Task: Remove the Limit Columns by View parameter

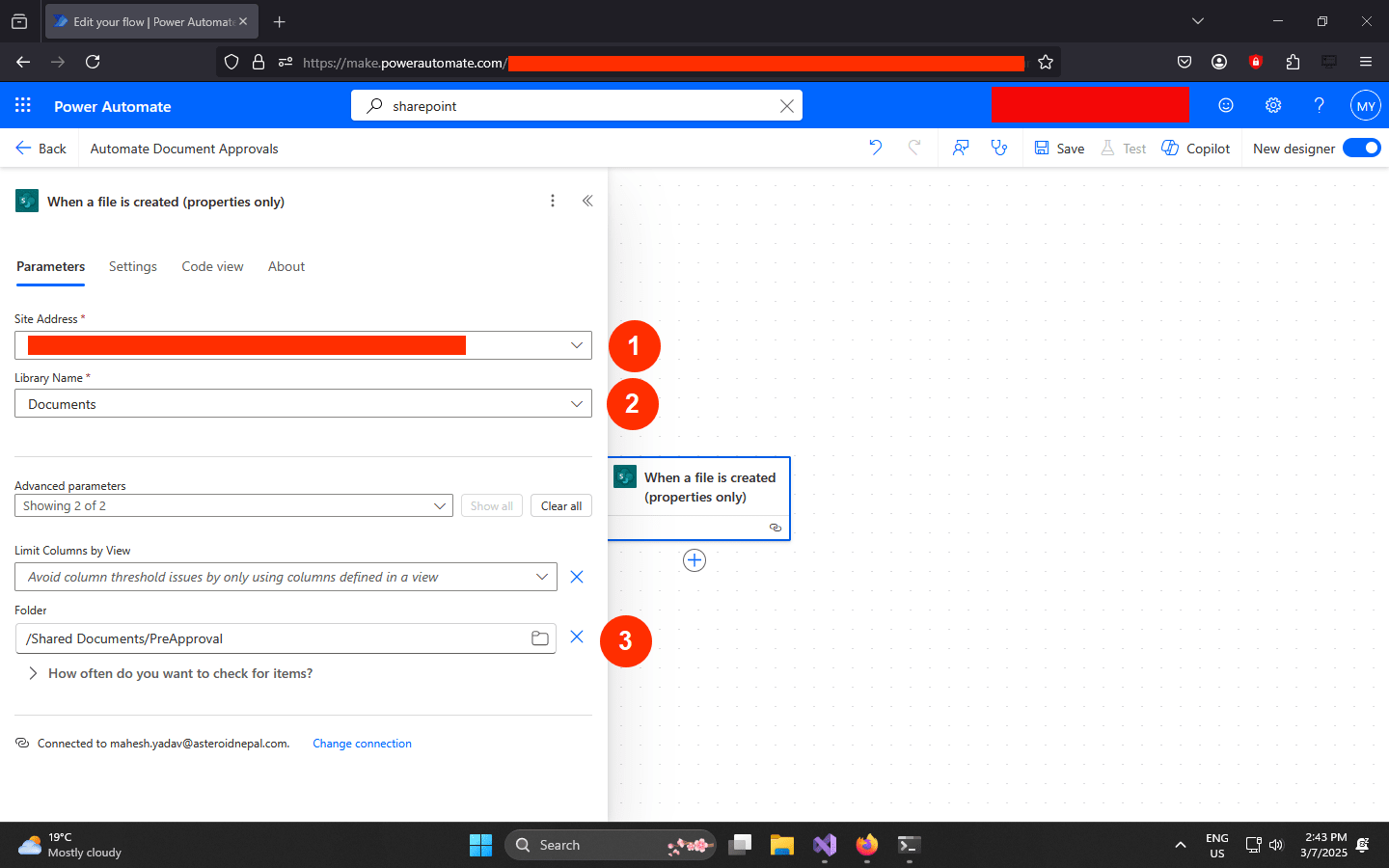Action: click(x=577, y=577)
